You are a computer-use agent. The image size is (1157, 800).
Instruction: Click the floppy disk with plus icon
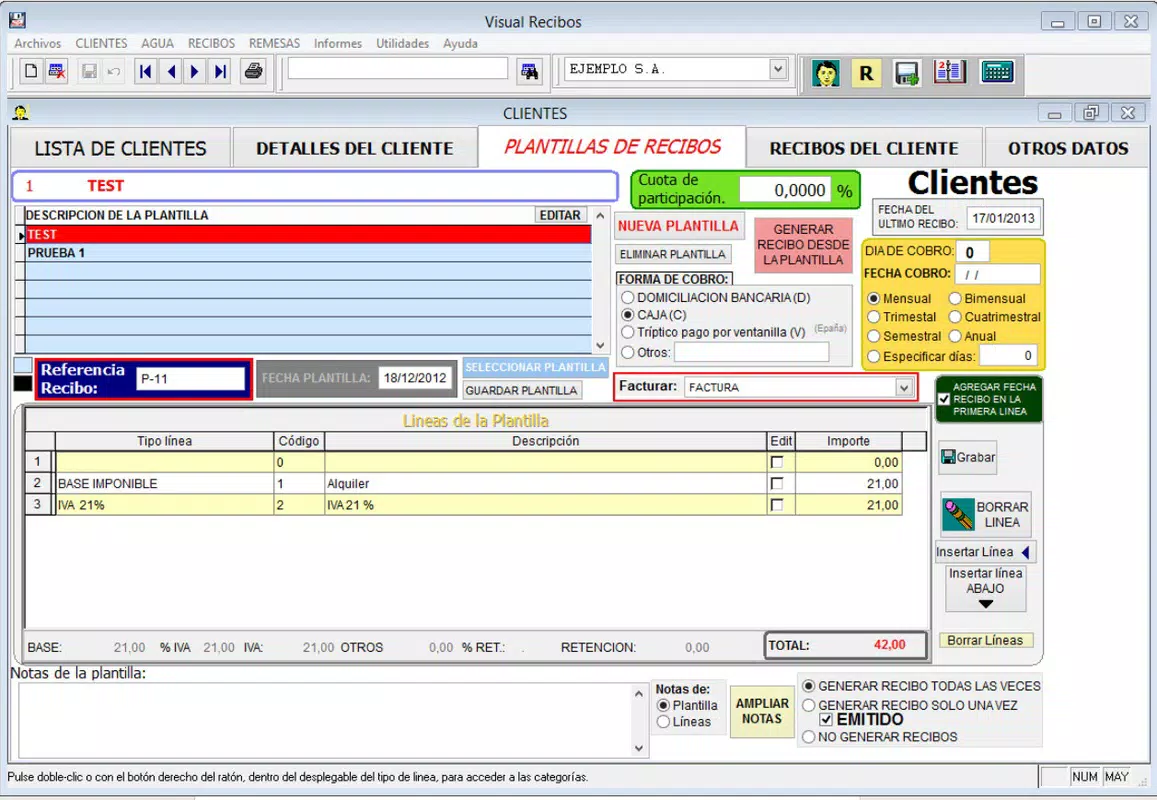tap(907, 72)
